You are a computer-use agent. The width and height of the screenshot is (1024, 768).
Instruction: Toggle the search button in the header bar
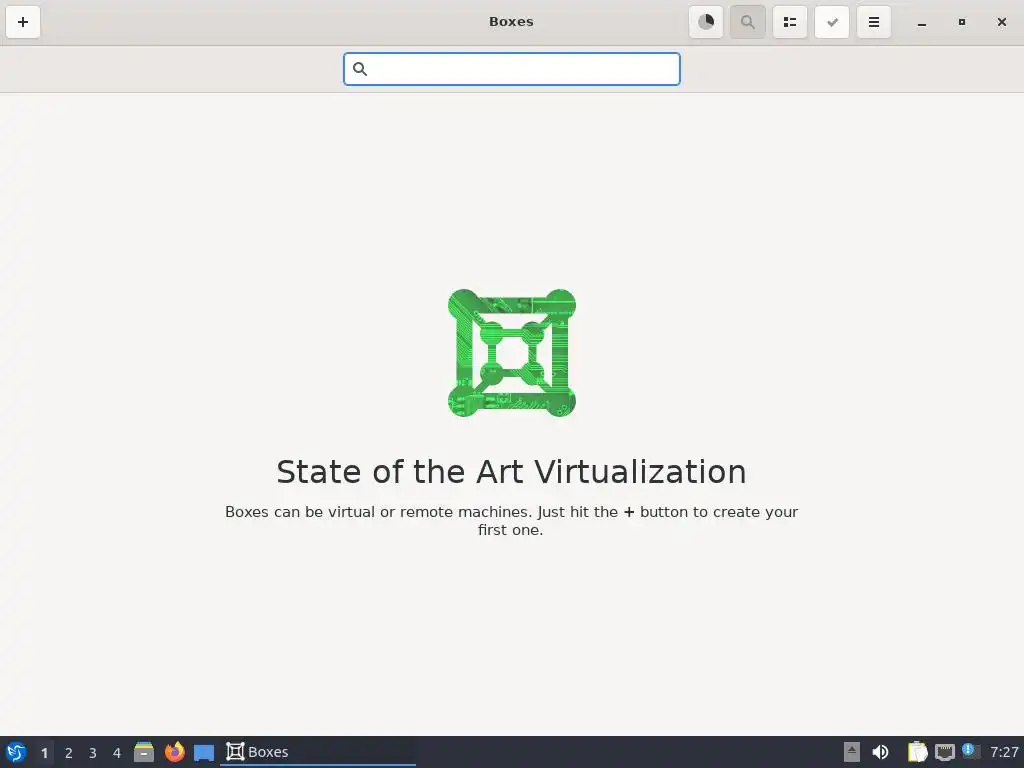(x=748, y=22)
